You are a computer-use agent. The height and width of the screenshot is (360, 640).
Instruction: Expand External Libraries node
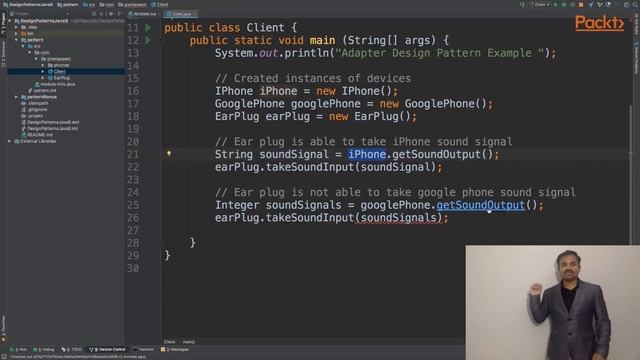point(10,141)
